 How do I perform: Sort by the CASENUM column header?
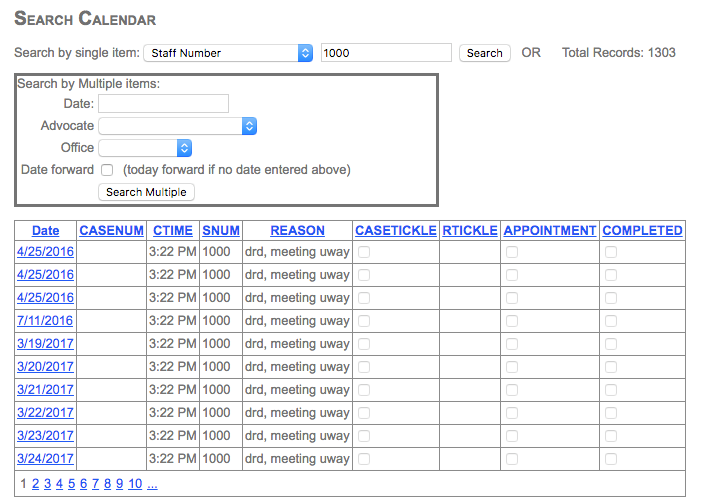coord(111,230)
